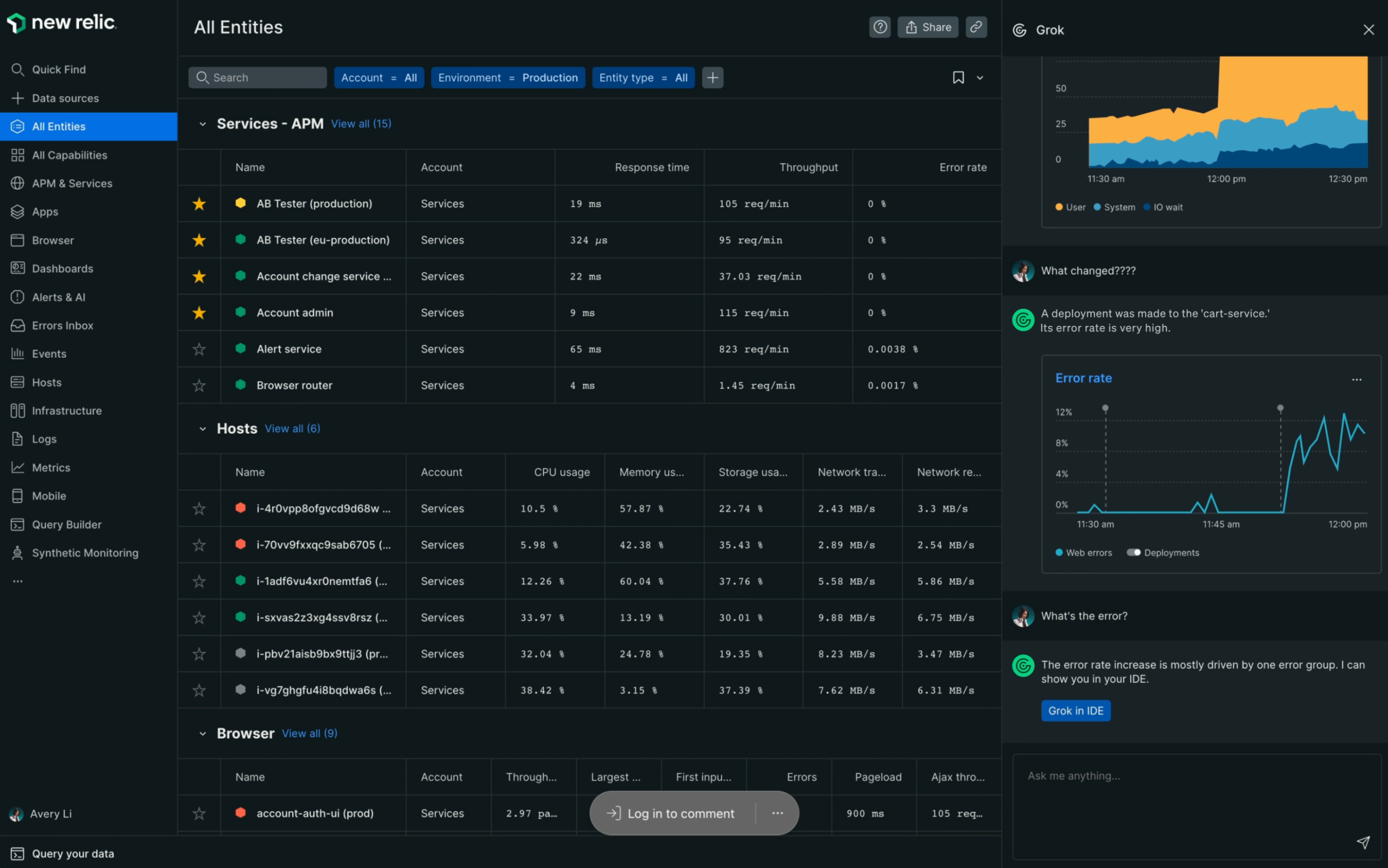
Task: Unfavorite the AB Tester (production) service
Action: pyautogui.click(x=199, y=203)
